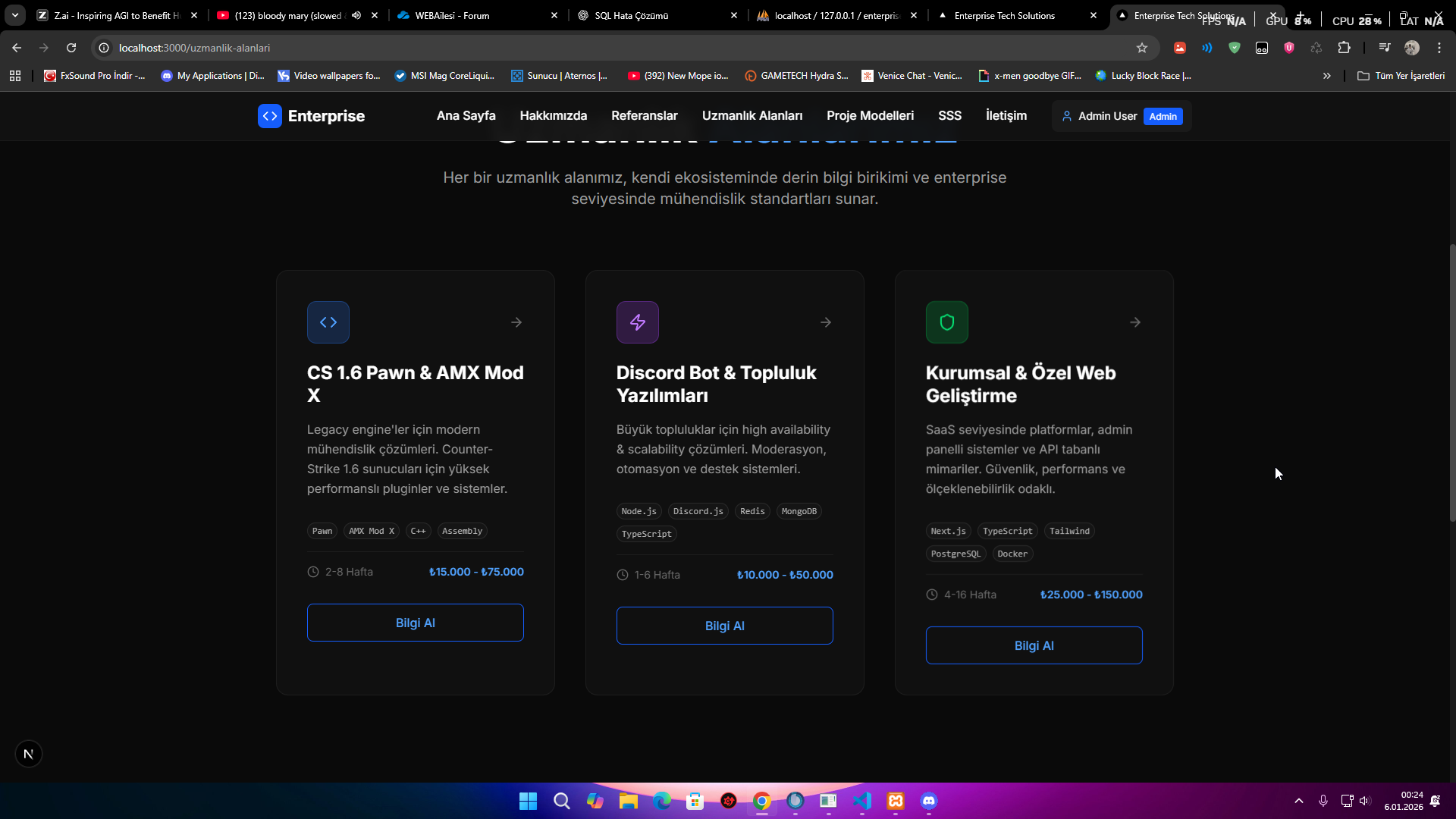Click the Docker tag on Kurumsal card
This screenshot has height=819, width=1456.
1012,554
